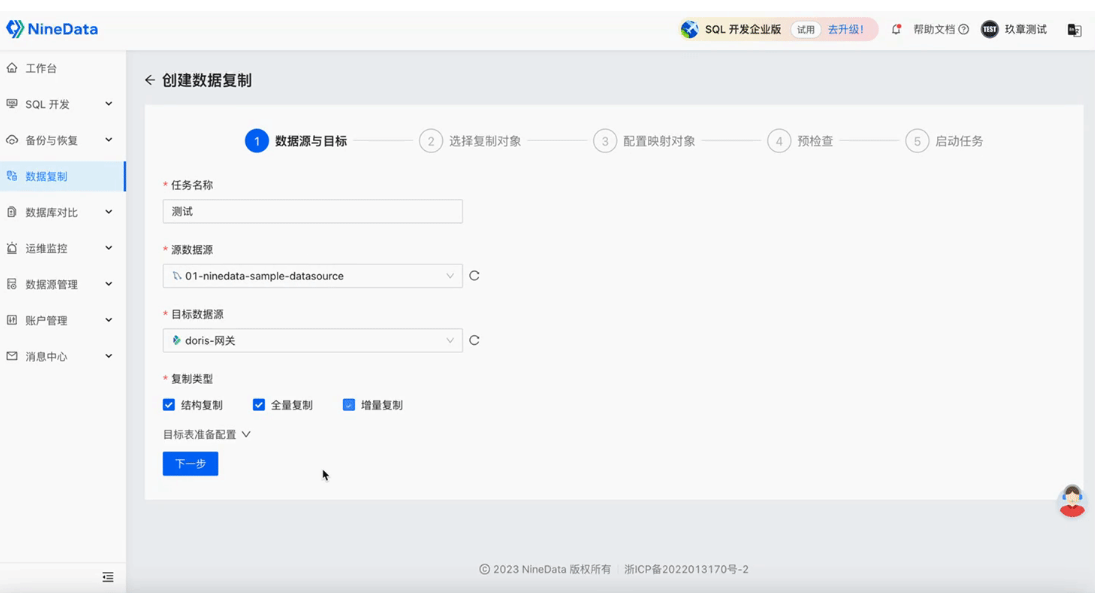Click the language switch icon at top right
This screenshot has width=1095, height=593.
coord(1074,29)
